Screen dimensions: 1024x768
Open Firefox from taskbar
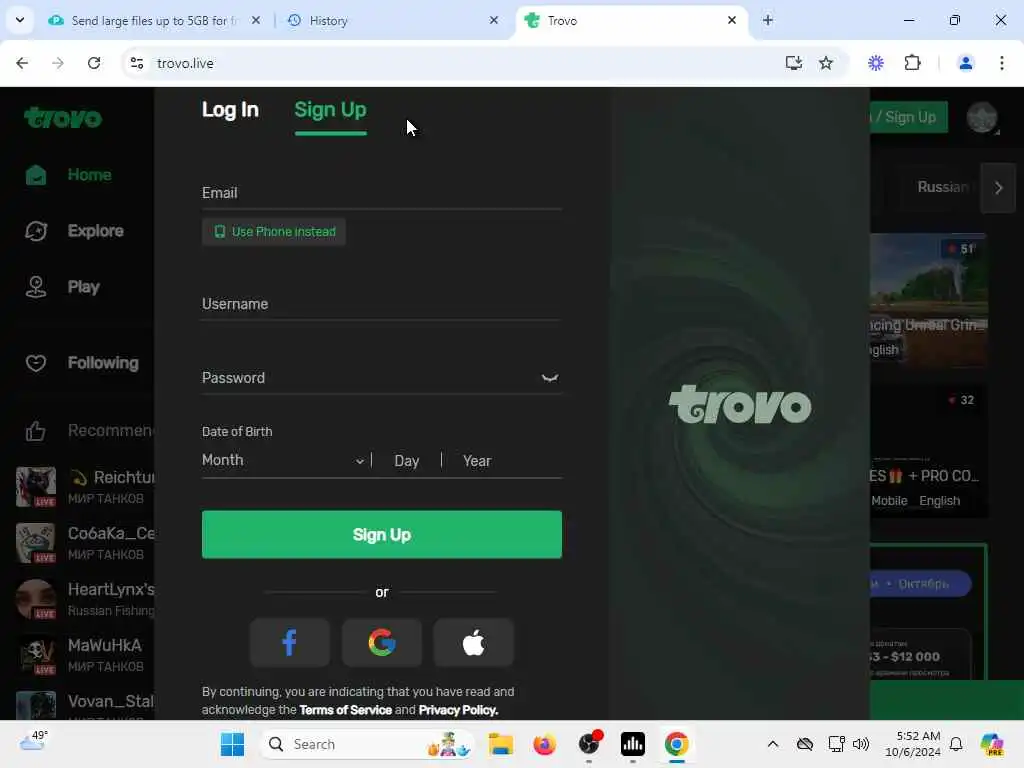click(x=545, y=744)
